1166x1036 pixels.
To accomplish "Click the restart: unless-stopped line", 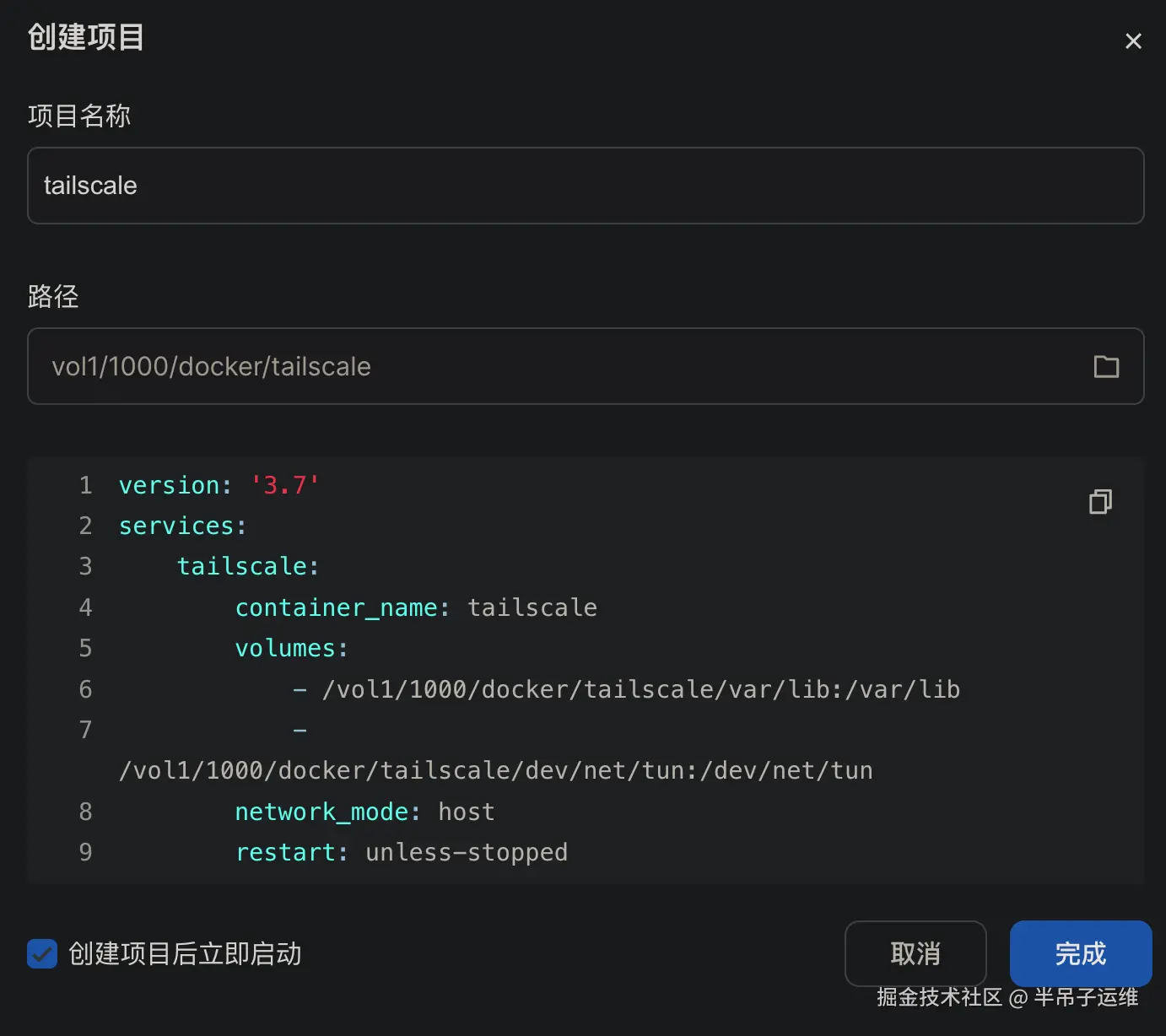I will pyautogui.click(x=402, y=852).
